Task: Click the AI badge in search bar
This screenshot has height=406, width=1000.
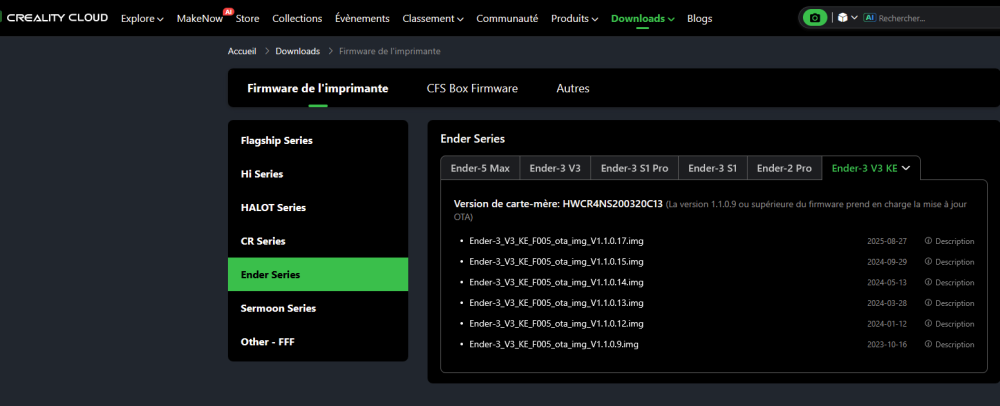Action: [869, 18]
